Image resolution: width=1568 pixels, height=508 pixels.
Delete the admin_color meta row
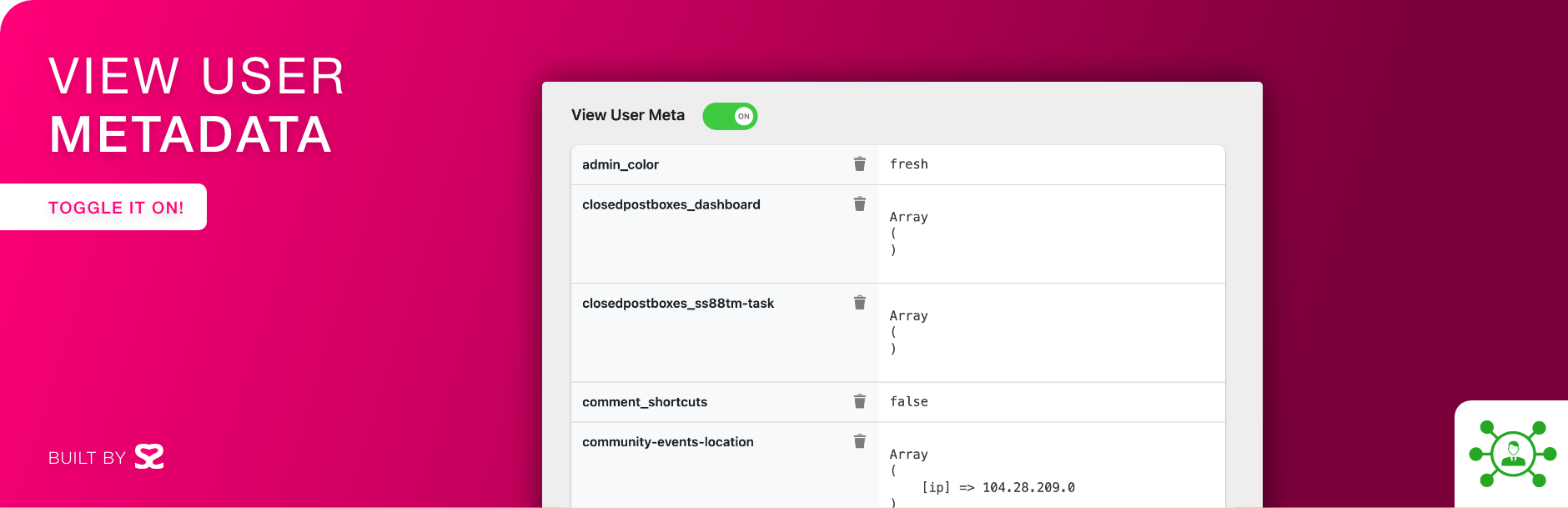[x=859, y=164]
